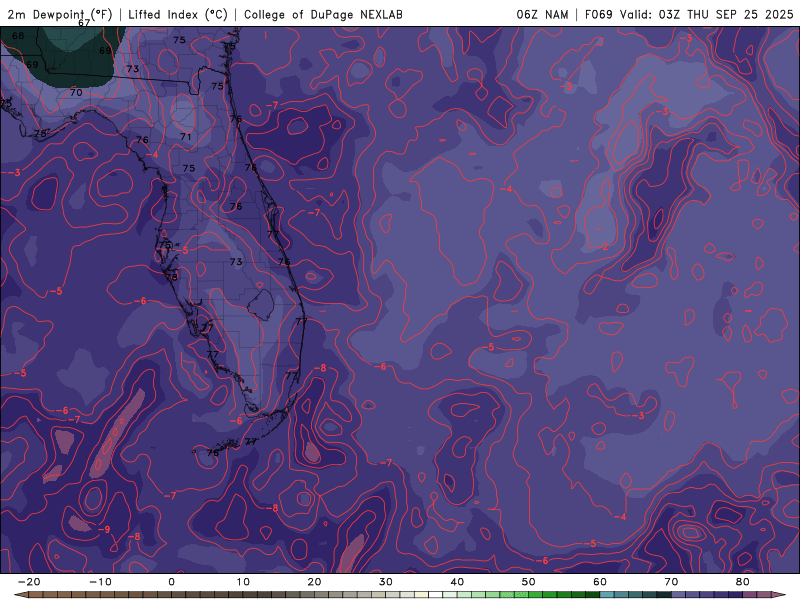
Task: Click the '30' color bar label
Action: pos(386,582)
